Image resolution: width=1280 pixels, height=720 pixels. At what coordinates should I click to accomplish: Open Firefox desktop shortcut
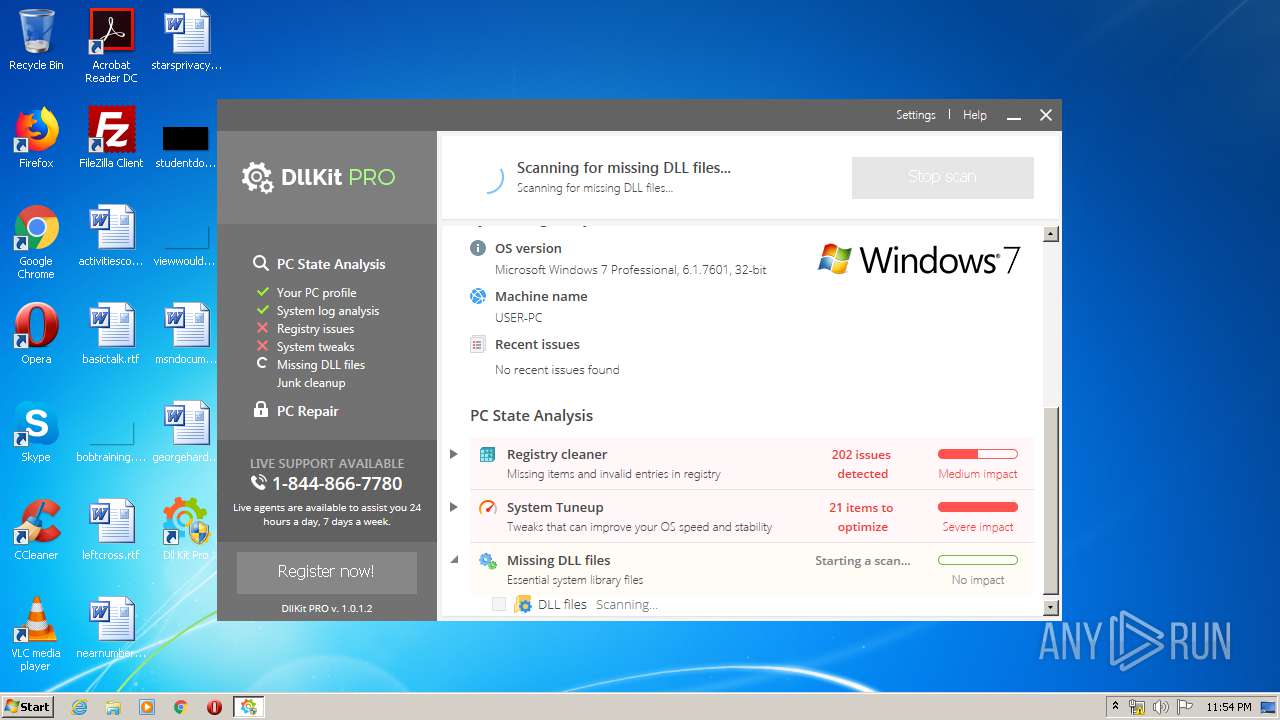click(36, 138)
